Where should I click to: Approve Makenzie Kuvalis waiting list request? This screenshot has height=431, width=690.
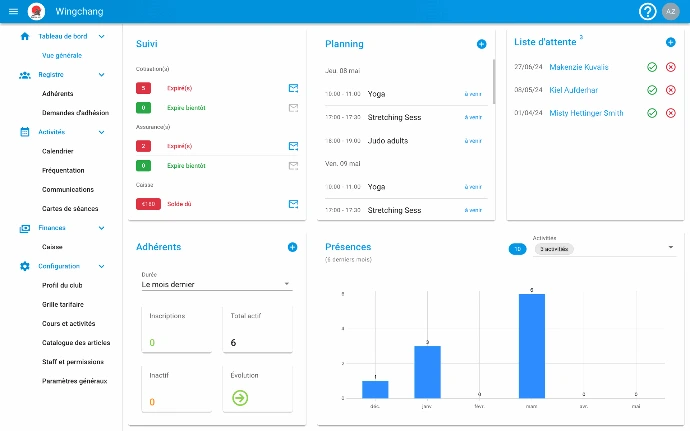point(652,67)
